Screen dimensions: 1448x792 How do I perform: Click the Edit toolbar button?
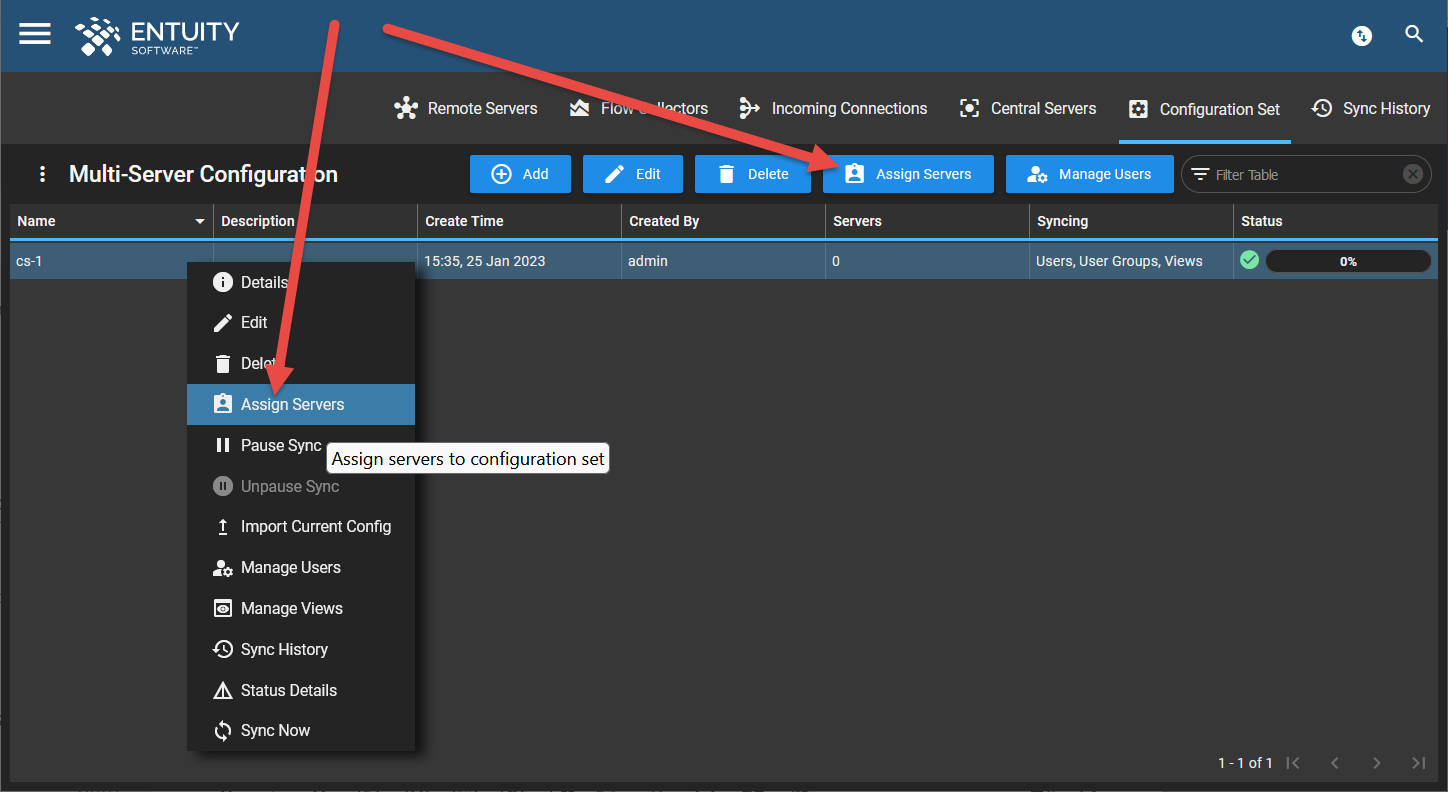[x=633, y=174]
